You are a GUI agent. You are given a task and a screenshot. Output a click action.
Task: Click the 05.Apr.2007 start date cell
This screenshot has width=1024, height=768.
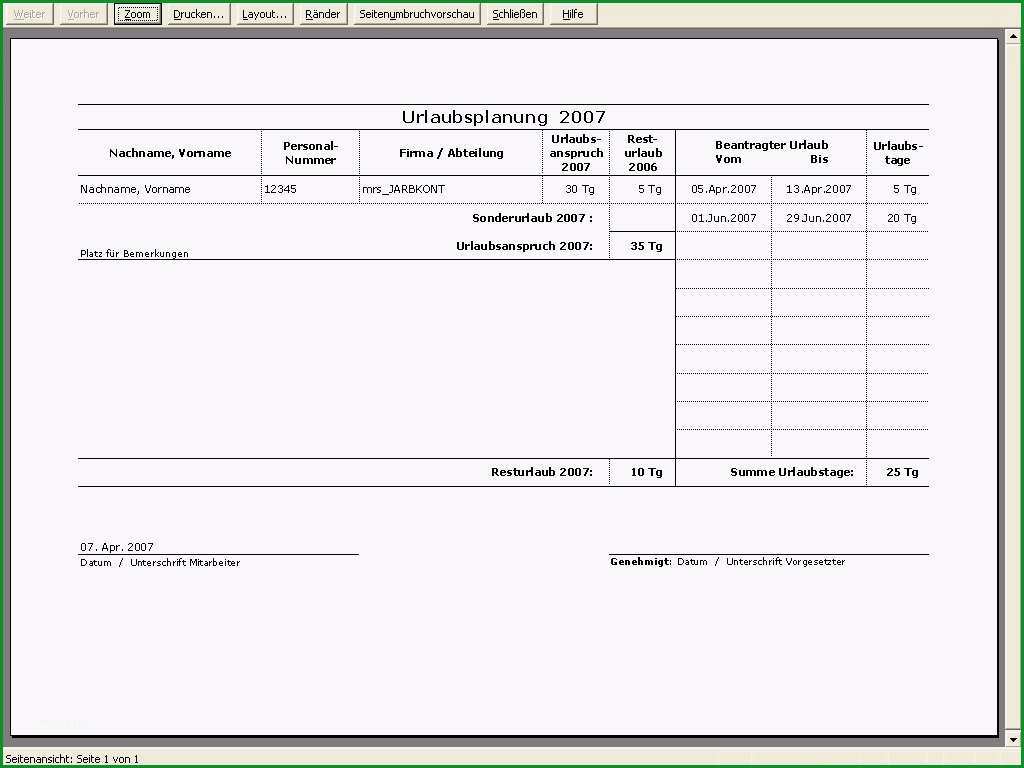point(724,189)
